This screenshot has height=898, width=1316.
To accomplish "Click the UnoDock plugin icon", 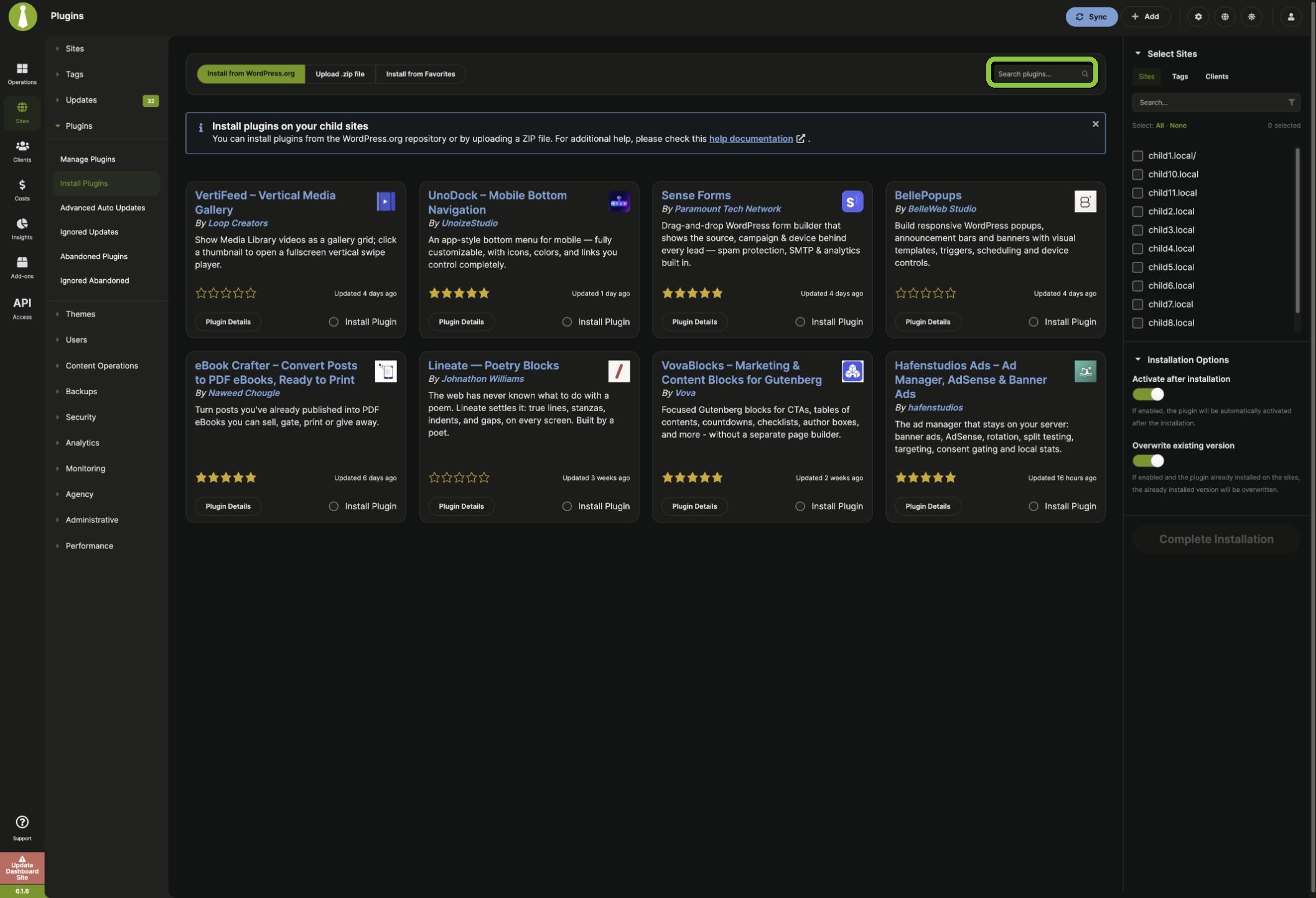I will [619, 201].
